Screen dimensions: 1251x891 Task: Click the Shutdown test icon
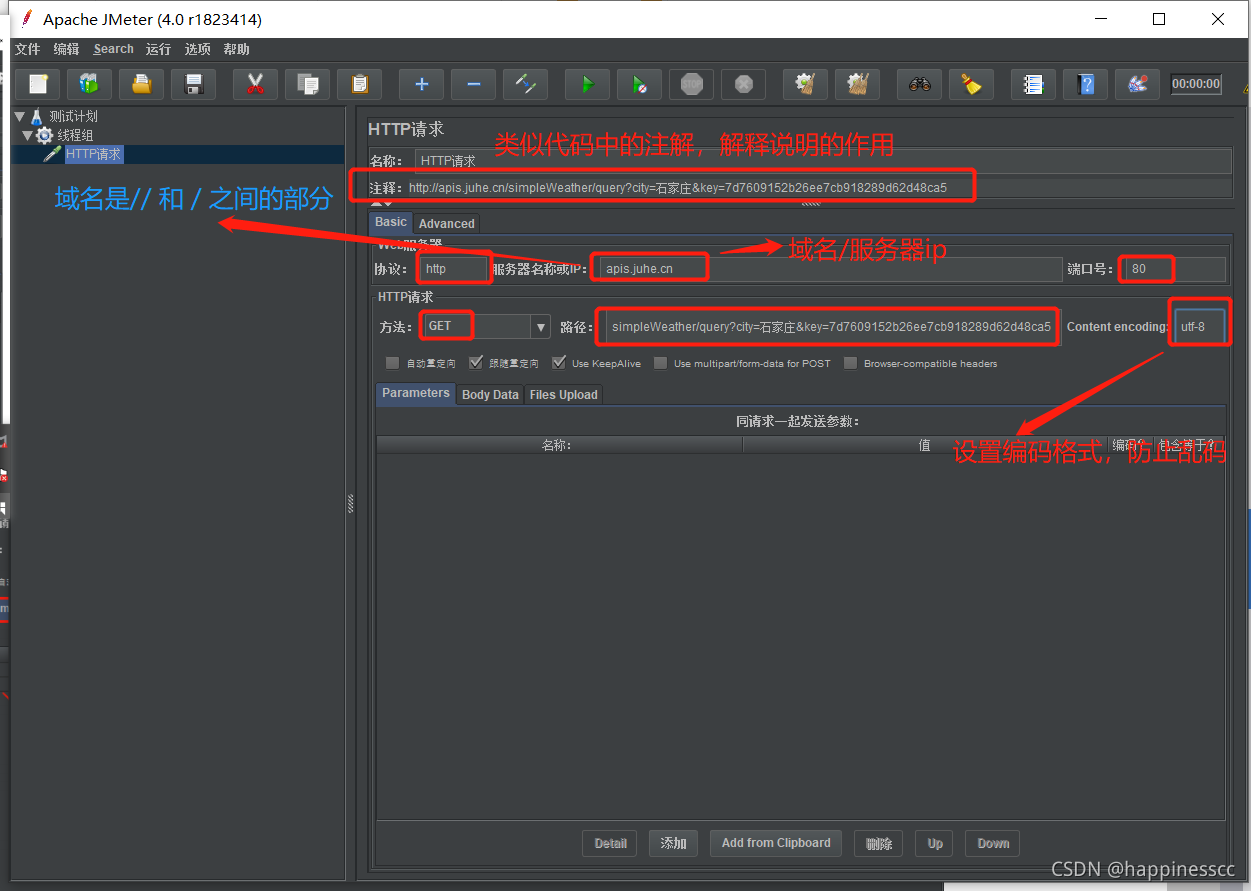click(x=743, y=84)
